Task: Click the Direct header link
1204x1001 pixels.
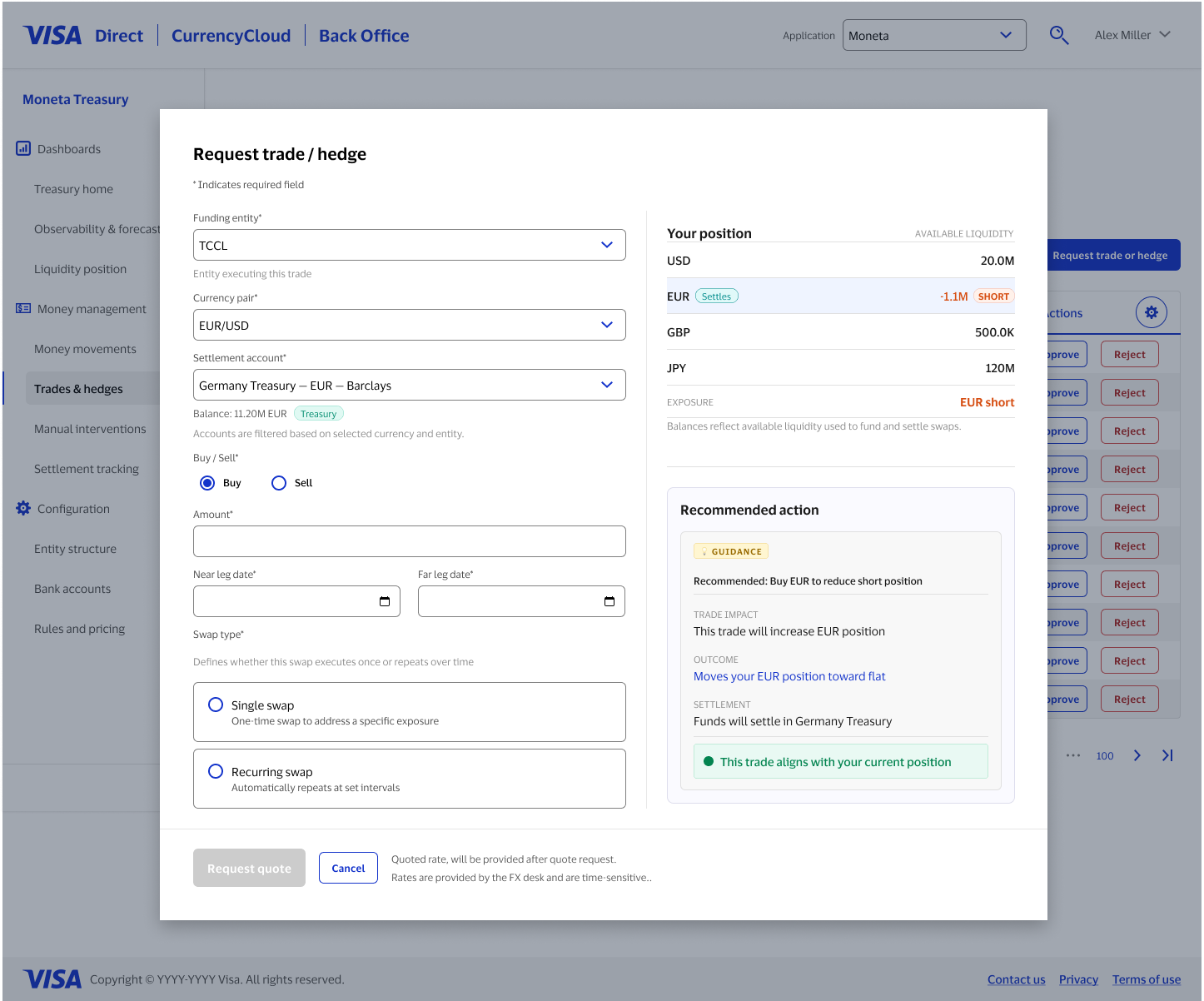Action: click(119, 36)
